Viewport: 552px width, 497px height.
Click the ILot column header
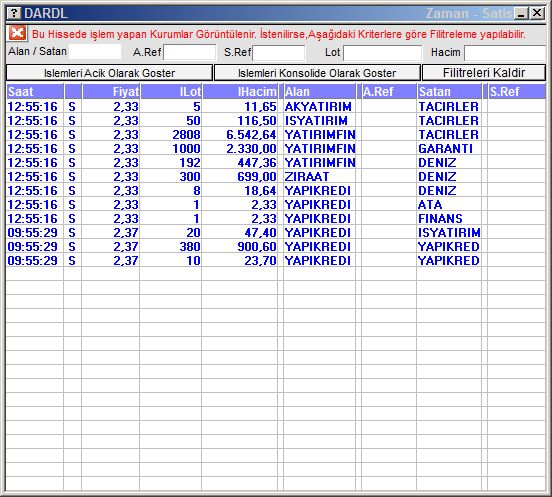coord(171,92)
